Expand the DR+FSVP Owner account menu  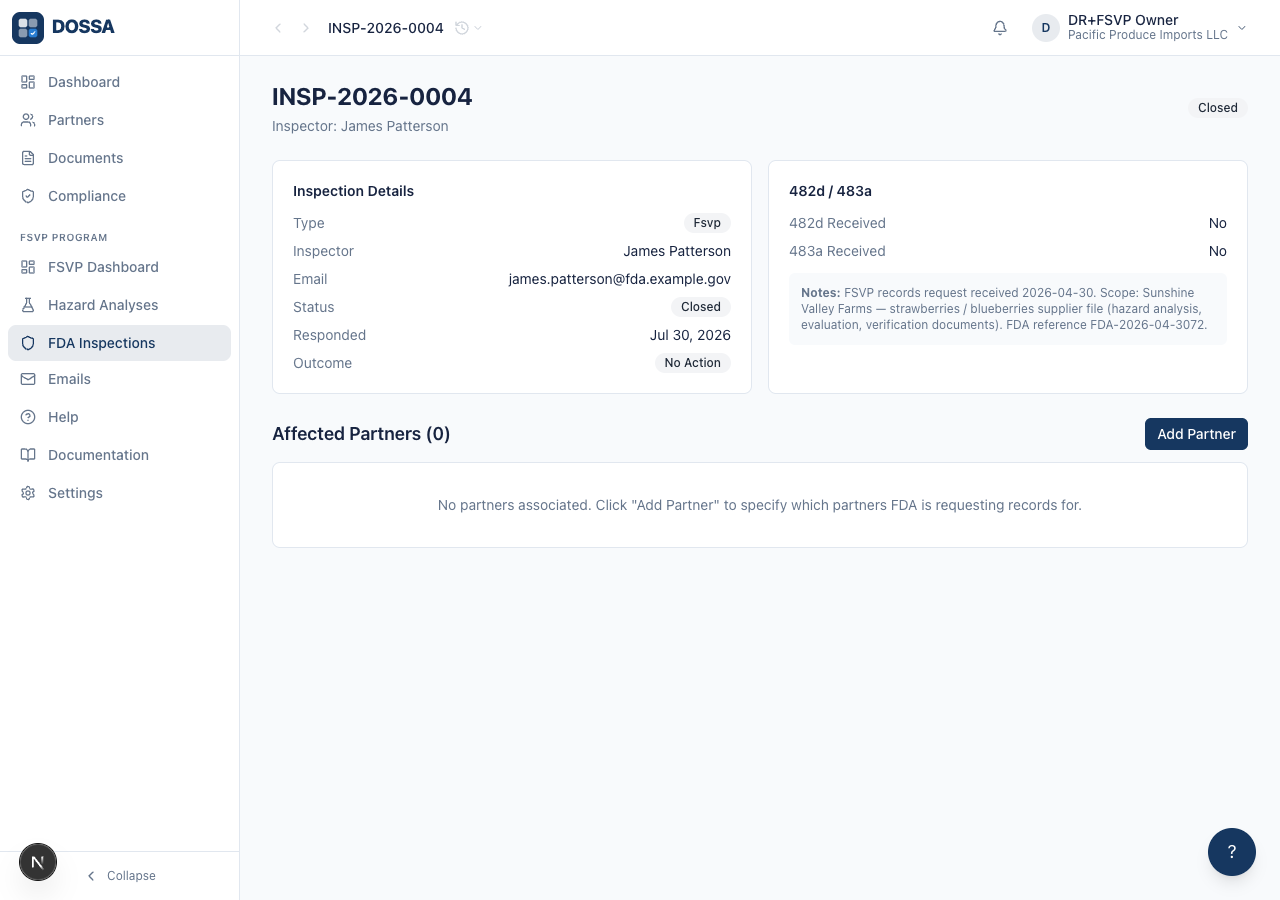(x=1141, y=28)
